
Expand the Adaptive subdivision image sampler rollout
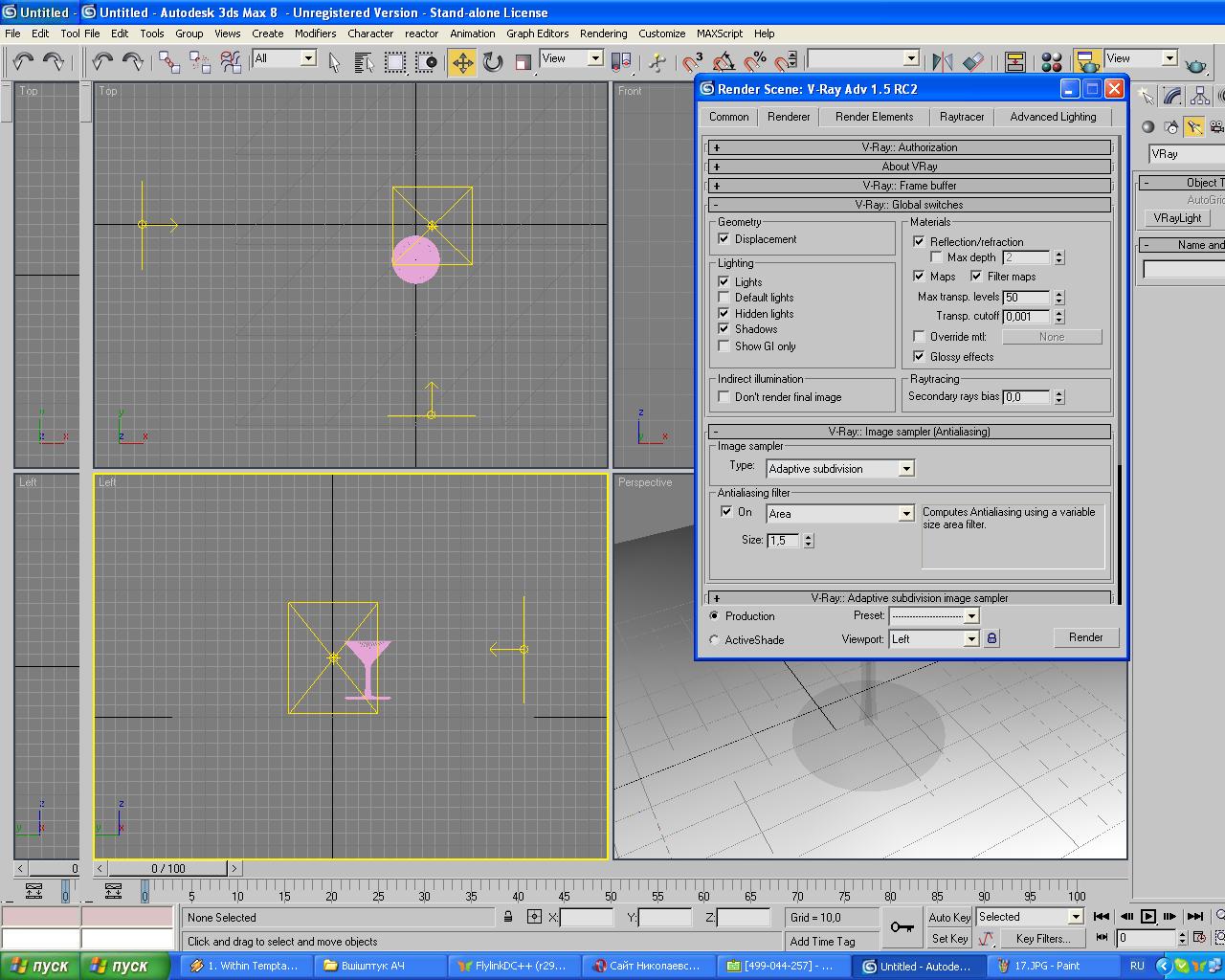[909, 598]
